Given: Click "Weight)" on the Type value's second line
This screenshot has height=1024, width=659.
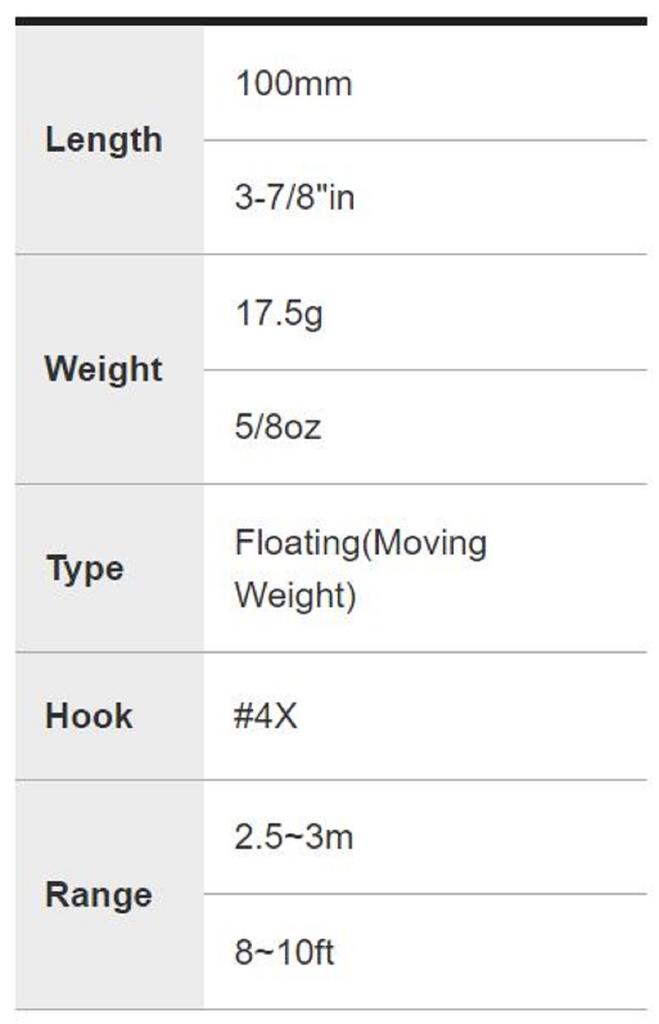Looking at the screenshot, I should point(295,594).
